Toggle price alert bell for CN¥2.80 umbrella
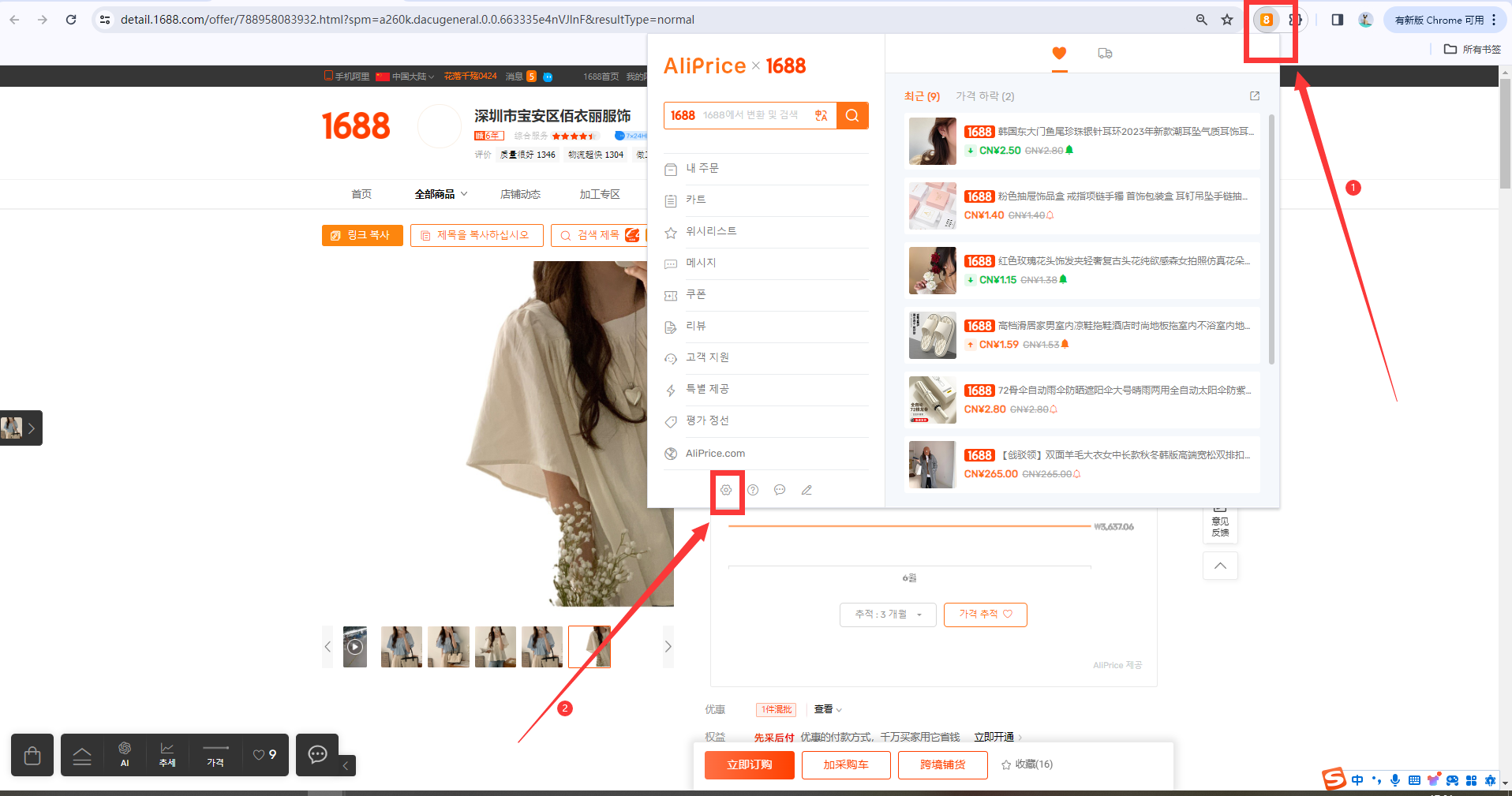The image size is (1512, 796). pyautogui.click(x=1054, y=409)
